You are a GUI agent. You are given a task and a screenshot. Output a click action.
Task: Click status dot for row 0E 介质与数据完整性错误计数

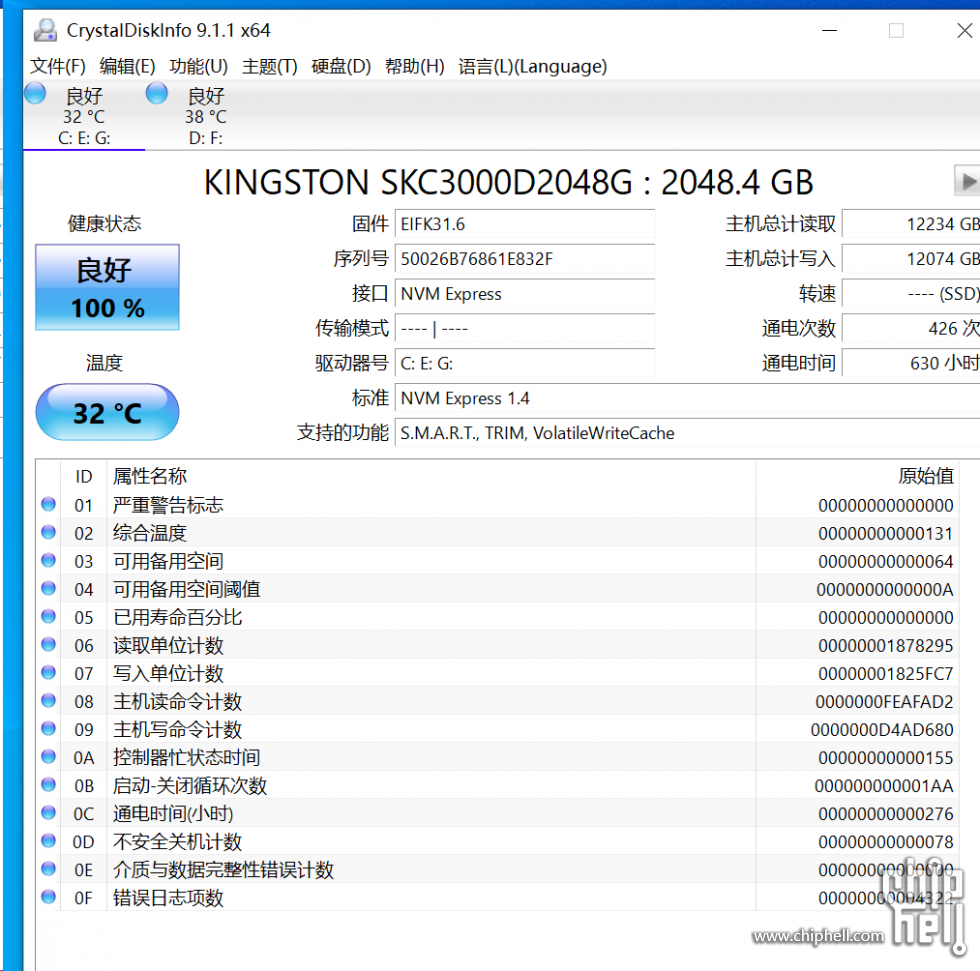click(48, 869)
